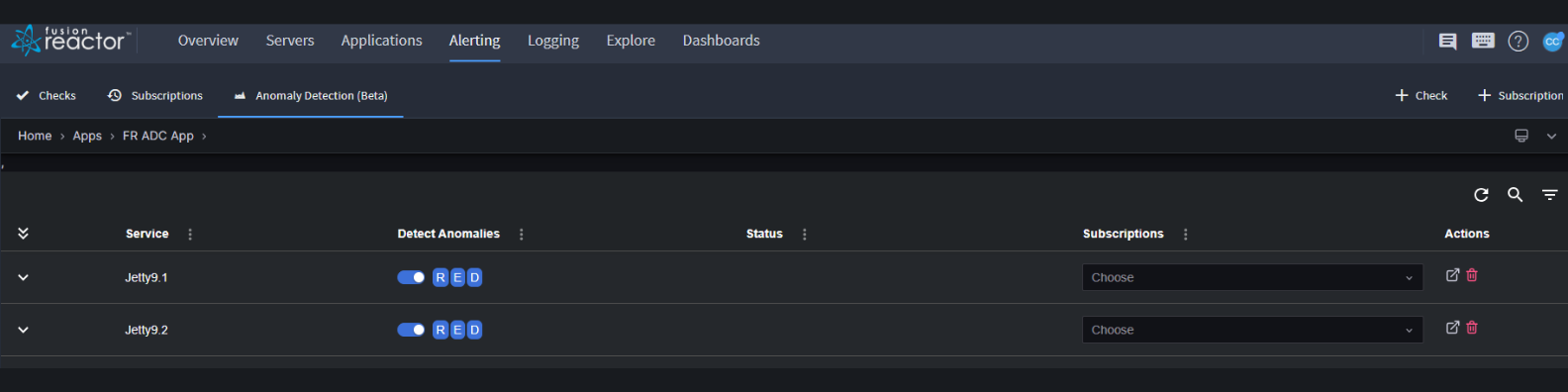The height and width of the screenshot is (392, 1568).
Task: Open the chat messages icon
Action: 1447,41
